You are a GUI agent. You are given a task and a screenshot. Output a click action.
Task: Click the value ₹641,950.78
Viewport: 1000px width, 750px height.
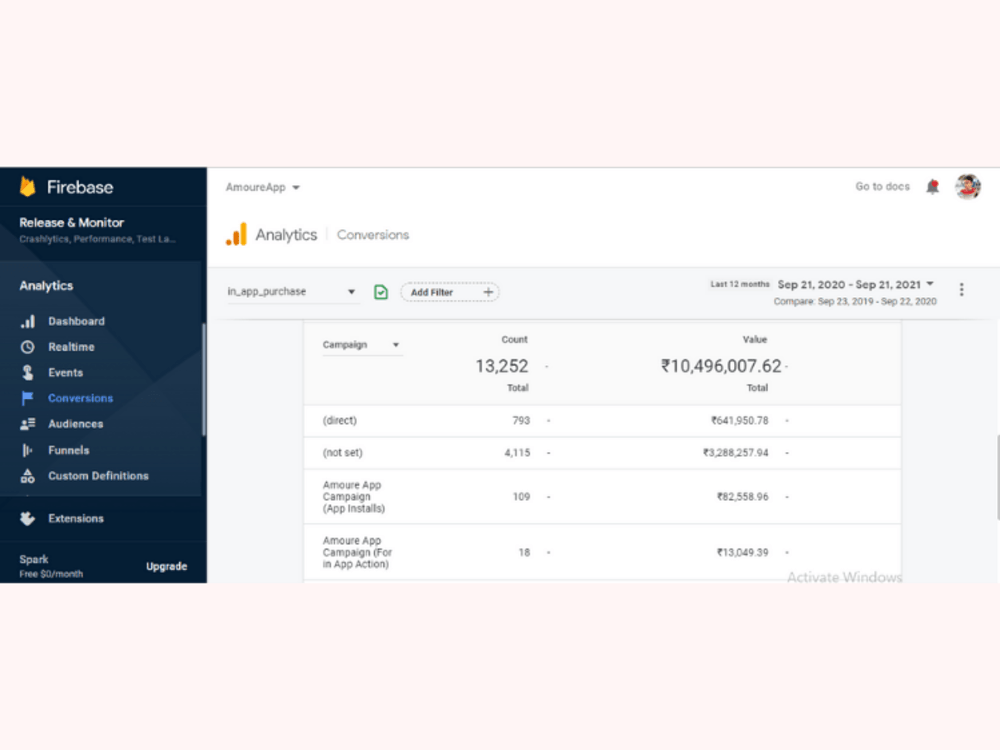pos(740,421)
